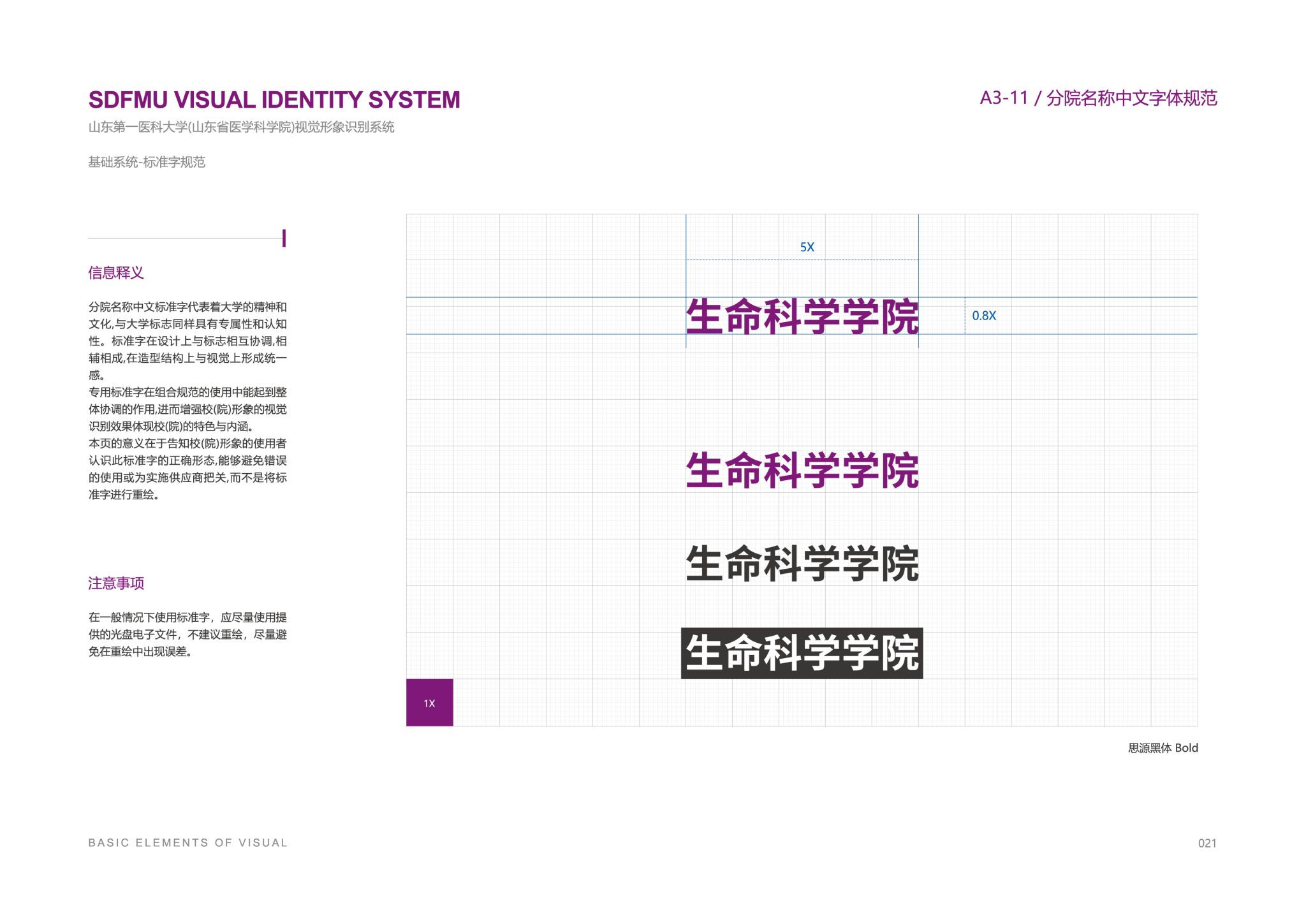
Task: Click the 基础系统-标准字规范 subtitle
Action: [147, 162]
